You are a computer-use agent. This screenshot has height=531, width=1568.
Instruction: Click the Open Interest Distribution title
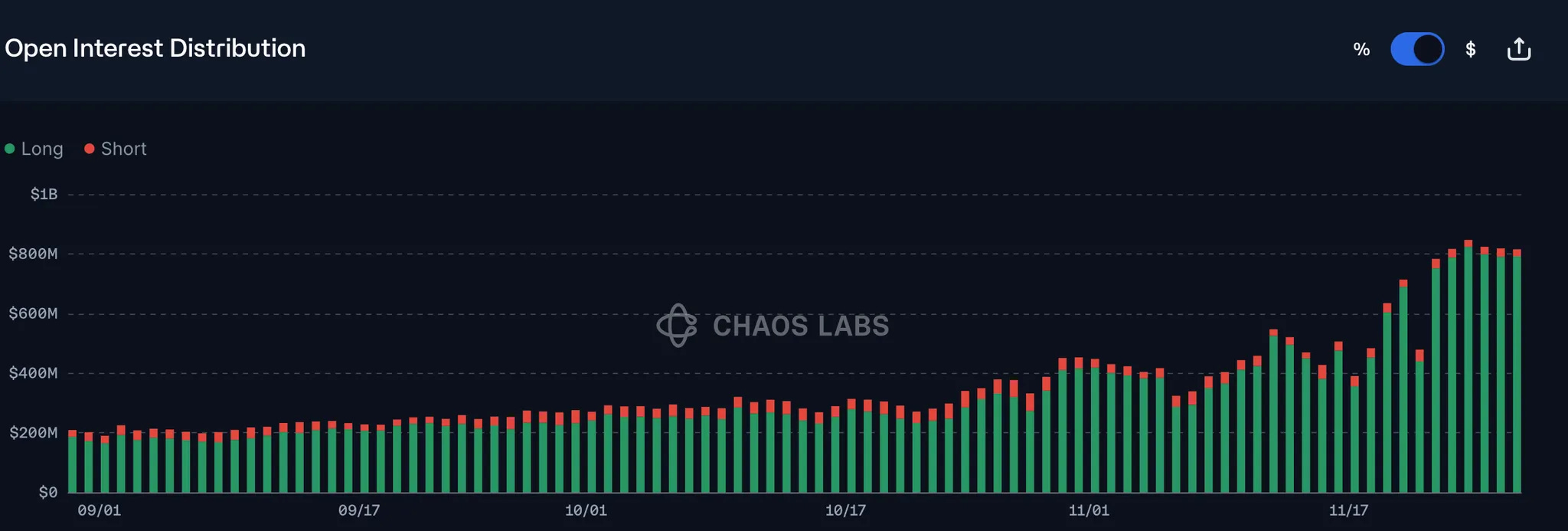155,48
